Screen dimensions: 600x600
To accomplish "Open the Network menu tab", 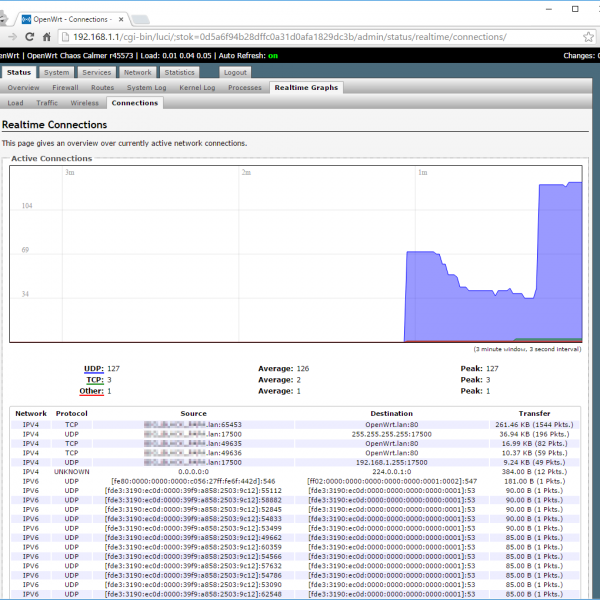I will 138,73.
